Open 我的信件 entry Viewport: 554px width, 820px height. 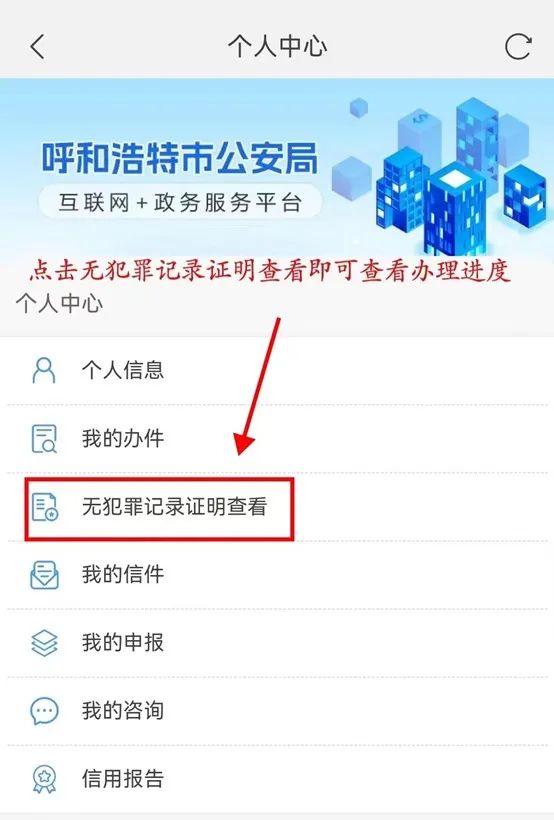point(277,575)
